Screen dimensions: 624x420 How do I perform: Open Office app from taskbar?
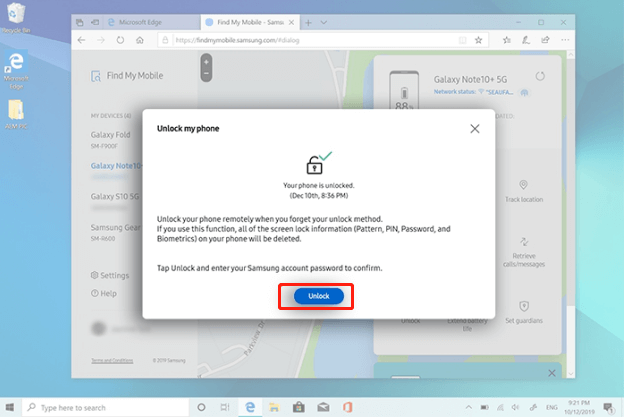(x=347, y=407)
